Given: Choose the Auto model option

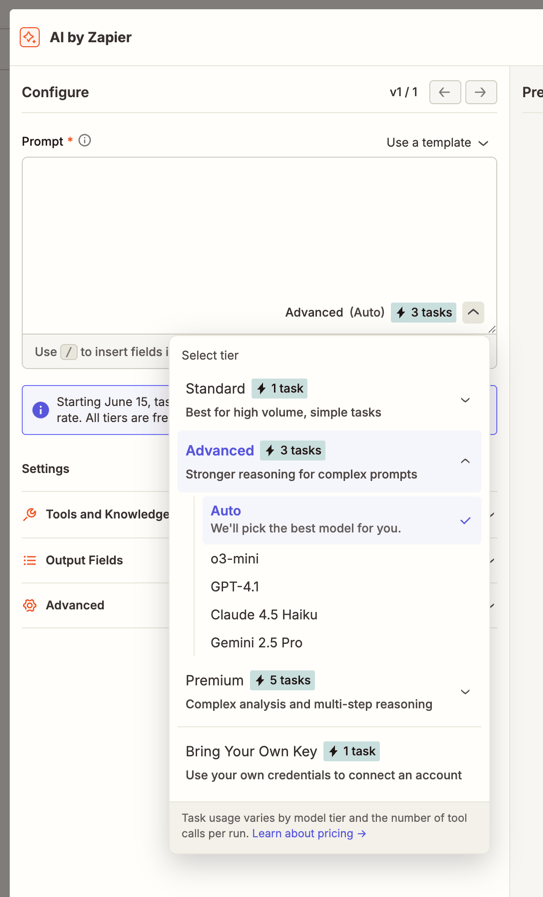Looking at the screenshot, I should click(342, 519).
